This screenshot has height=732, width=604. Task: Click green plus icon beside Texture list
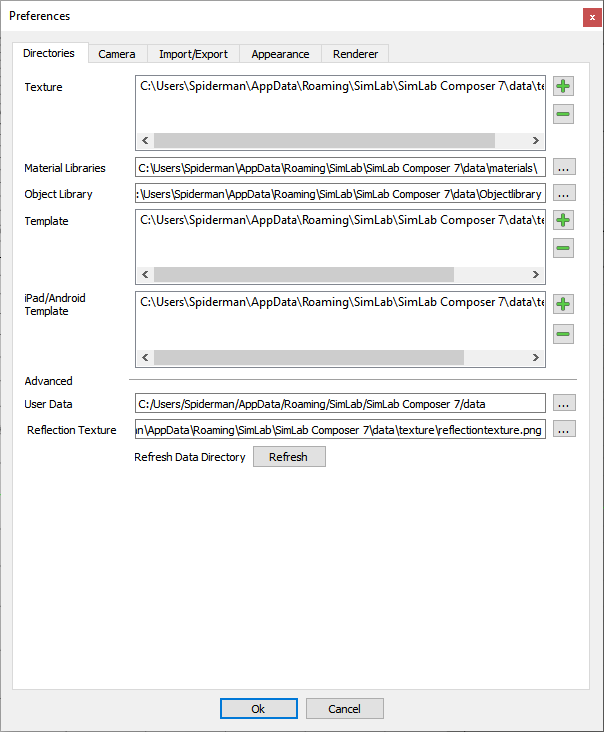click(x=563, y=88)
